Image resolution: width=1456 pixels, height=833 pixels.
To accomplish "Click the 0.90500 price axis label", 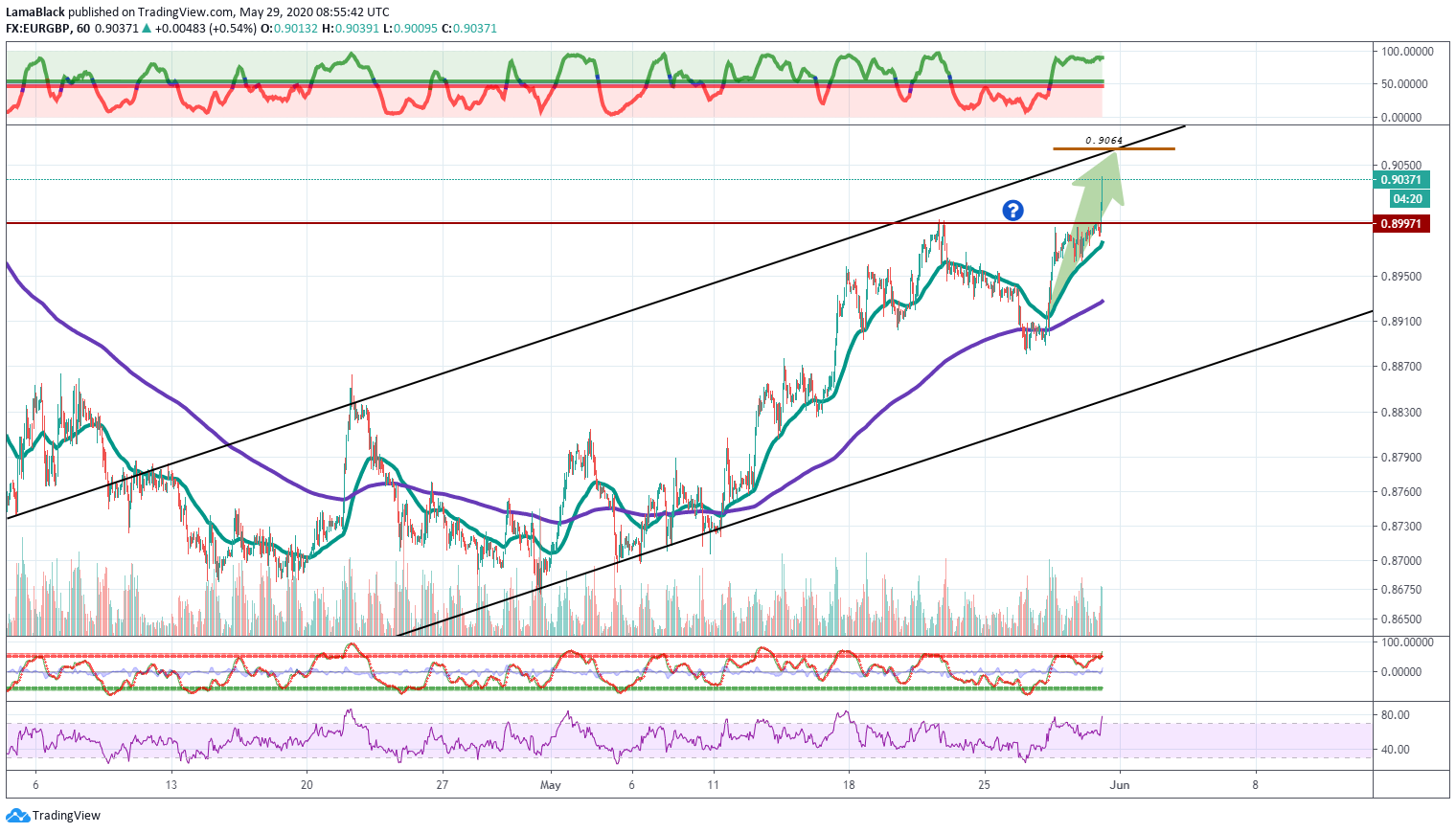I will [1400, 165].
